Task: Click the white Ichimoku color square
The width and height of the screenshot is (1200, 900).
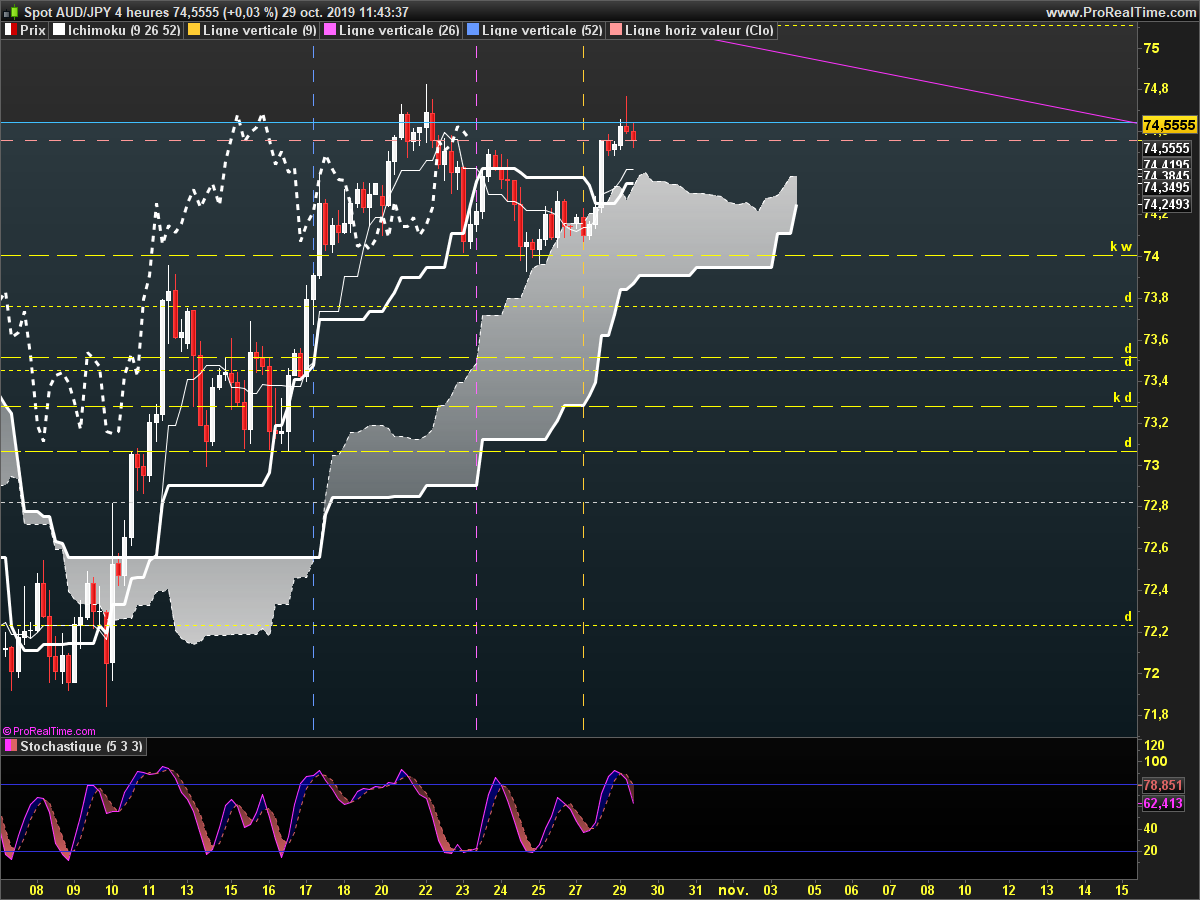Action: [59, 31]
